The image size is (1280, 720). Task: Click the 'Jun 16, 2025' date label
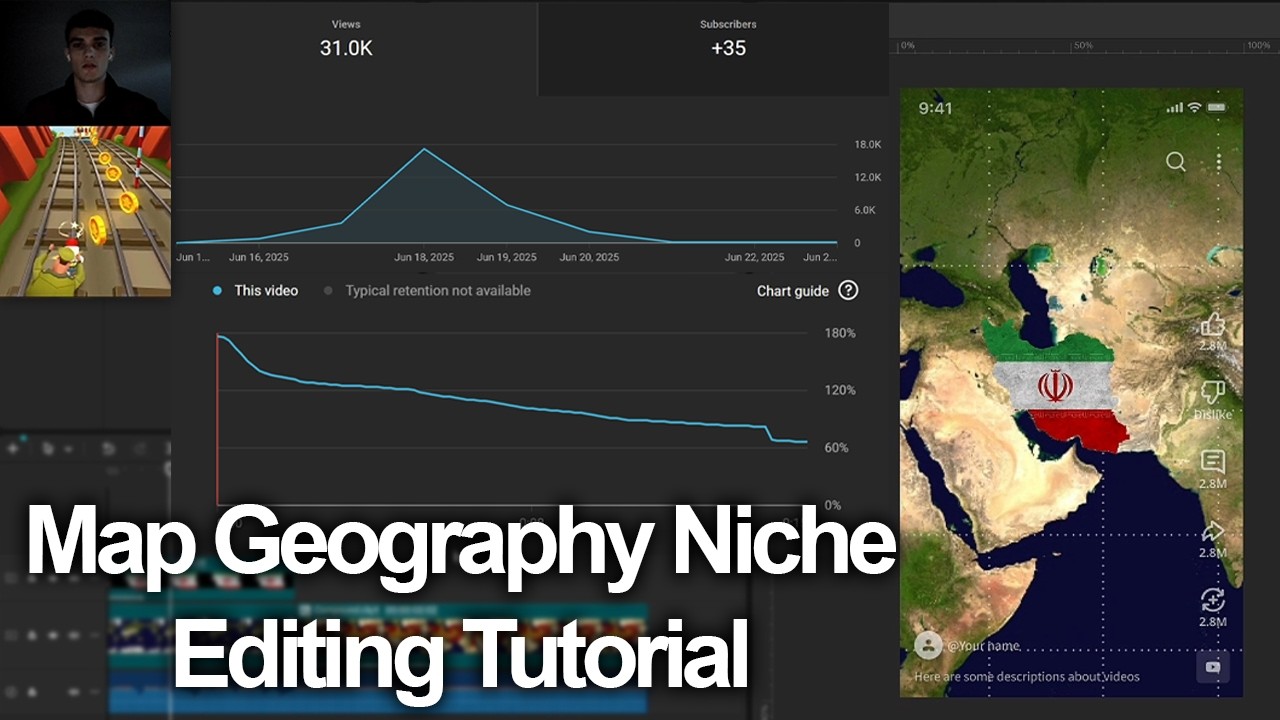[259, 257]
